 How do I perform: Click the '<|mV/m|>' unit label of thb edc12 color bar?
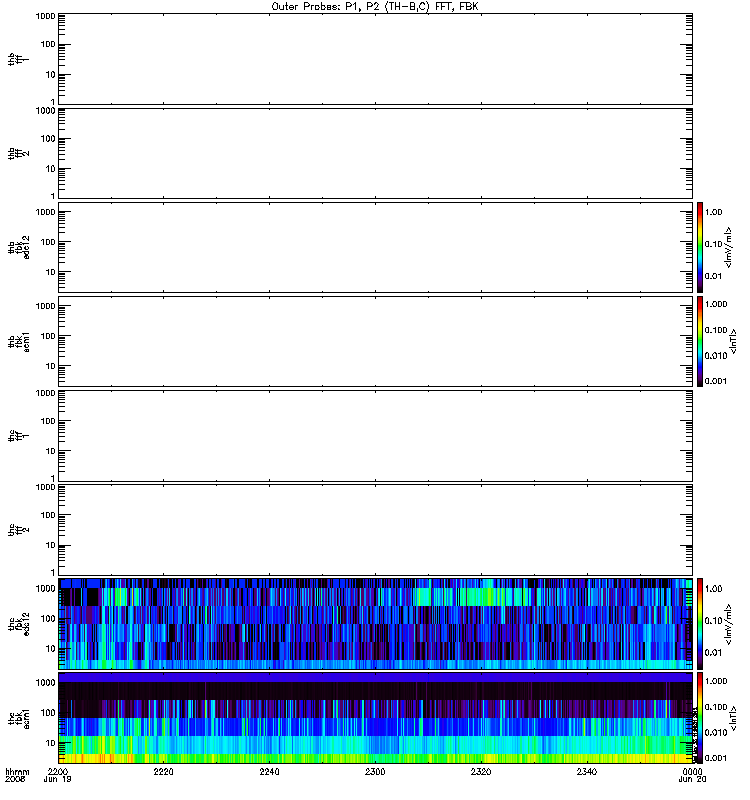[729, 247]
